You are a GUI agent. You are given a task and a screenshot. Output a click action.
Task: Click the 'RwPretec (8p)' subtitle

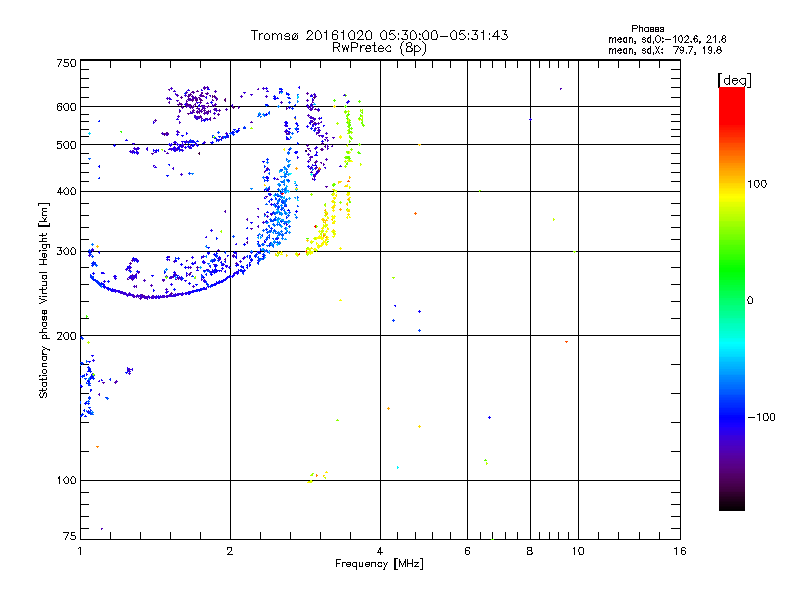point(379,48)
